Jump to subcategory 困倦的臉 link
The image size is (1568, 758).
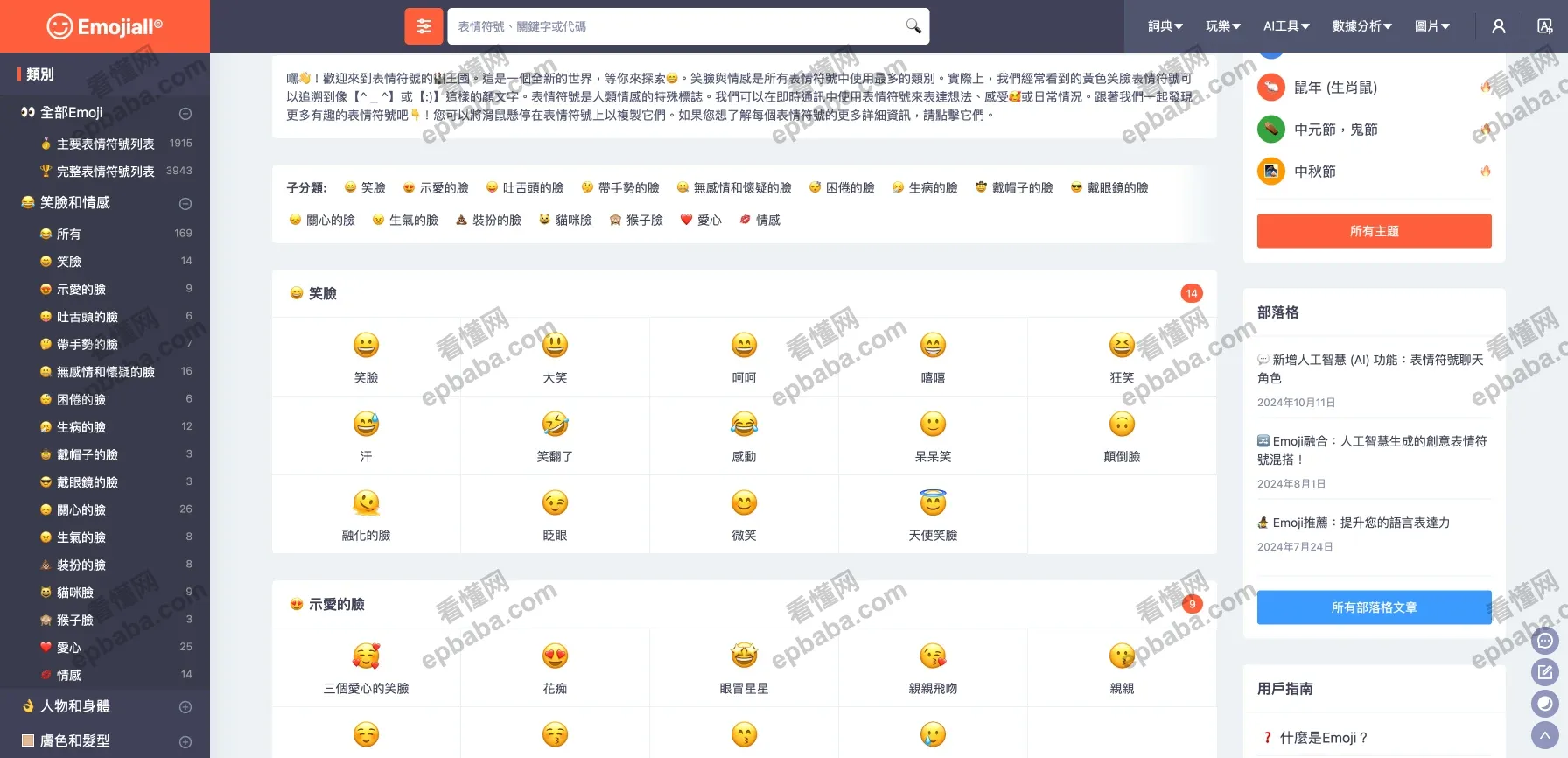pyautogui.click(x=841, y=187)
